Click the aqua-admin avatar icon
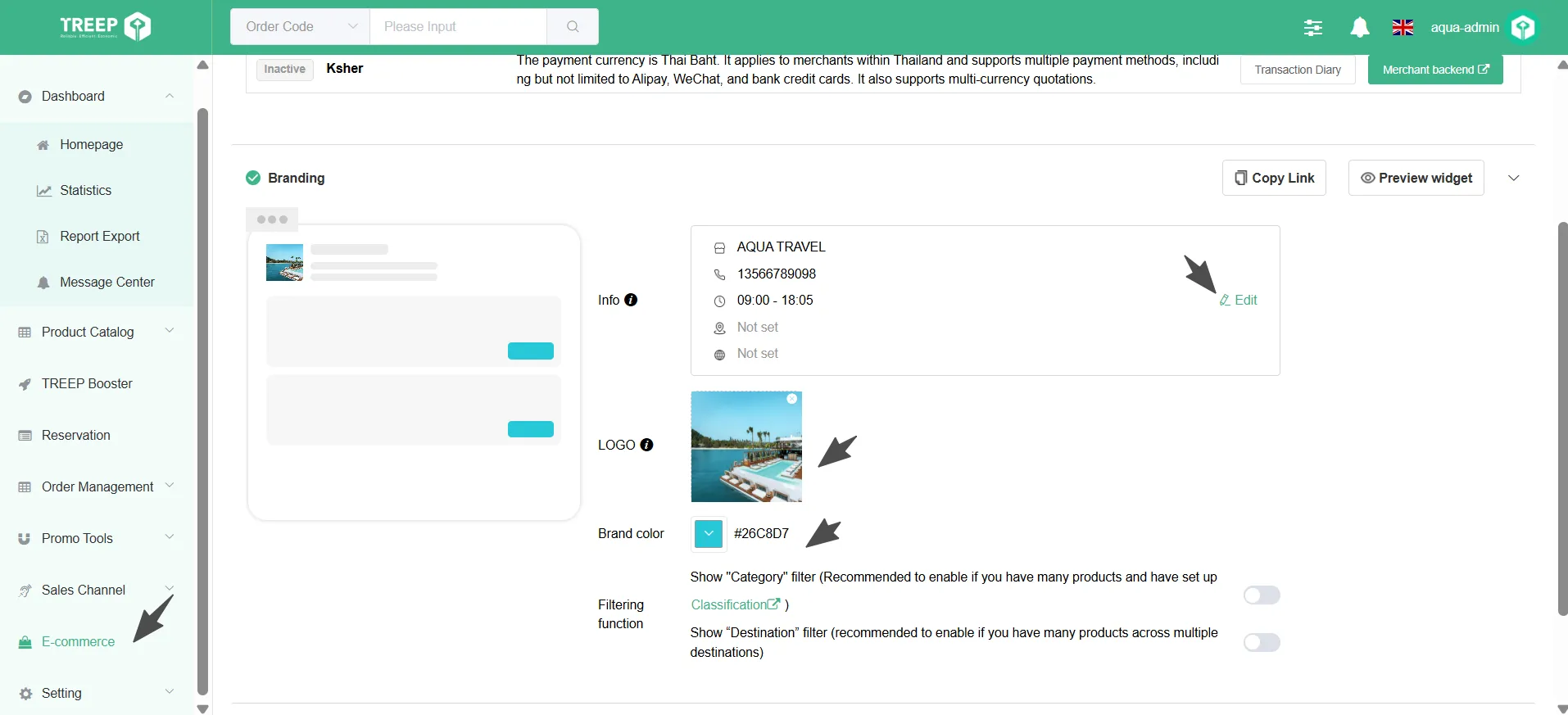Viewport: 1568px width, 715px height. point(1523,28)
